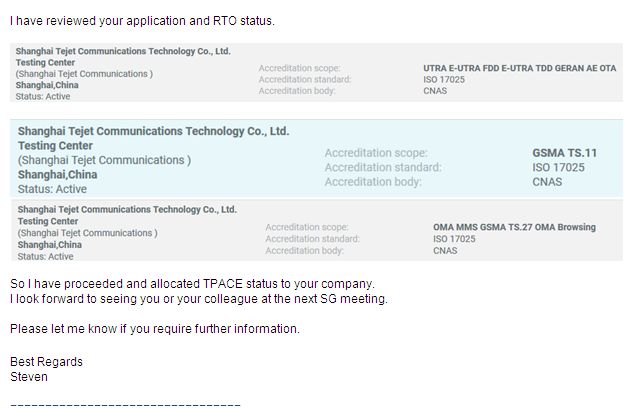This screenshot has height=408, width=633.
Task: Click the sentence 'I have reviewed your application and RTO status.'
Action: click(x=142, y=21)
